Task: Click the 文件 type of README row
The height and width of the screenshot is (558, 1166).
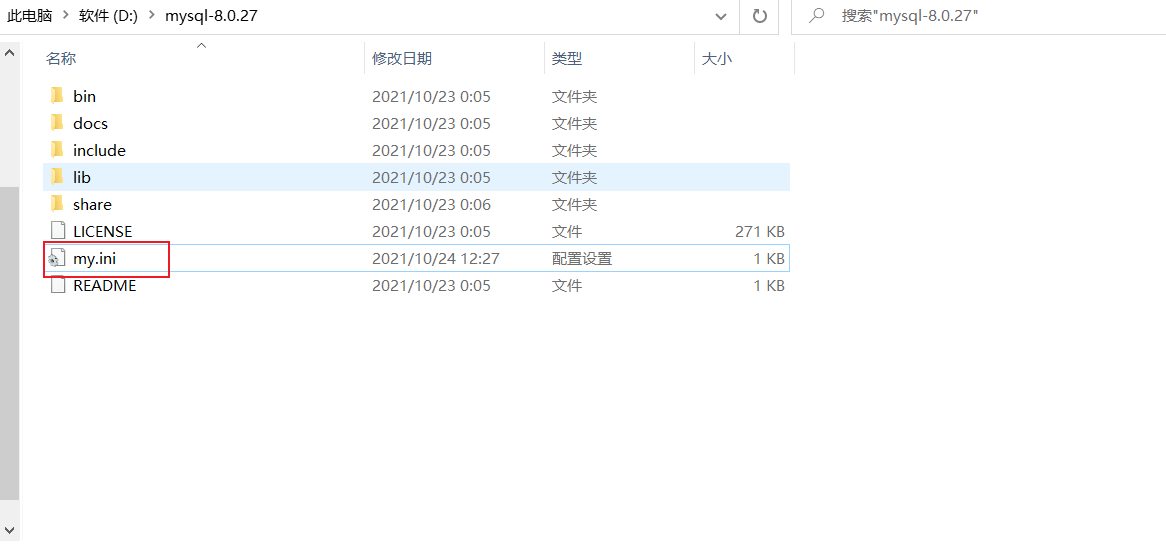Action: pos(567,285)
